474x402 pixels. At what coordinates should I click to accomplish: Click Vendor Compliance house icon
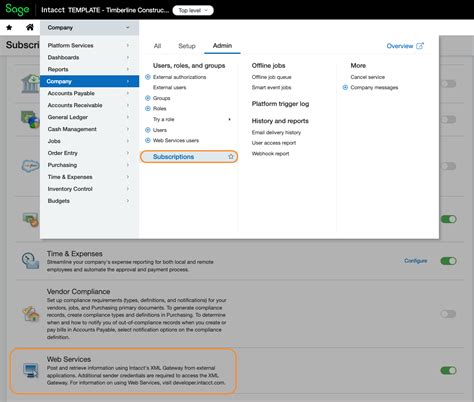tap(31, 314)
